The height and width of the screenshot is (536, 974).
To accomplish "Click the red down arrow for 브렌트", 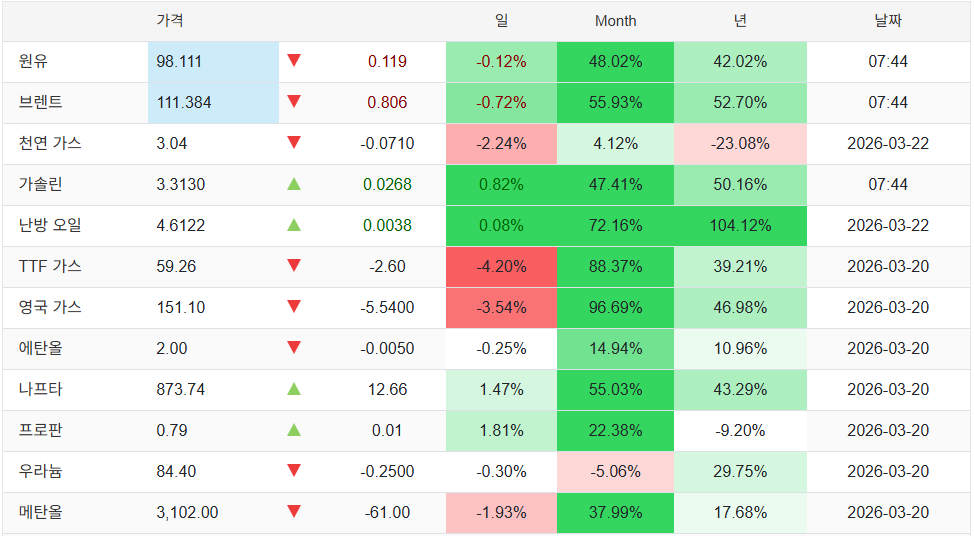I will tap(294, 102).
